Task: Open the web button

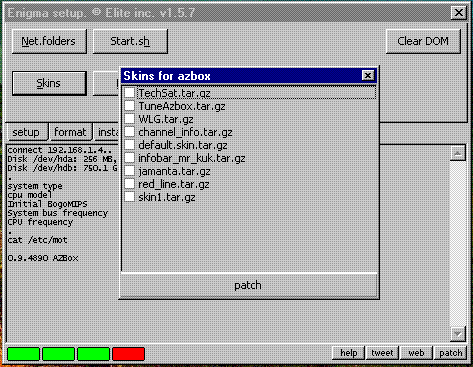Action: pyautogui.click(x=416, y=353)
